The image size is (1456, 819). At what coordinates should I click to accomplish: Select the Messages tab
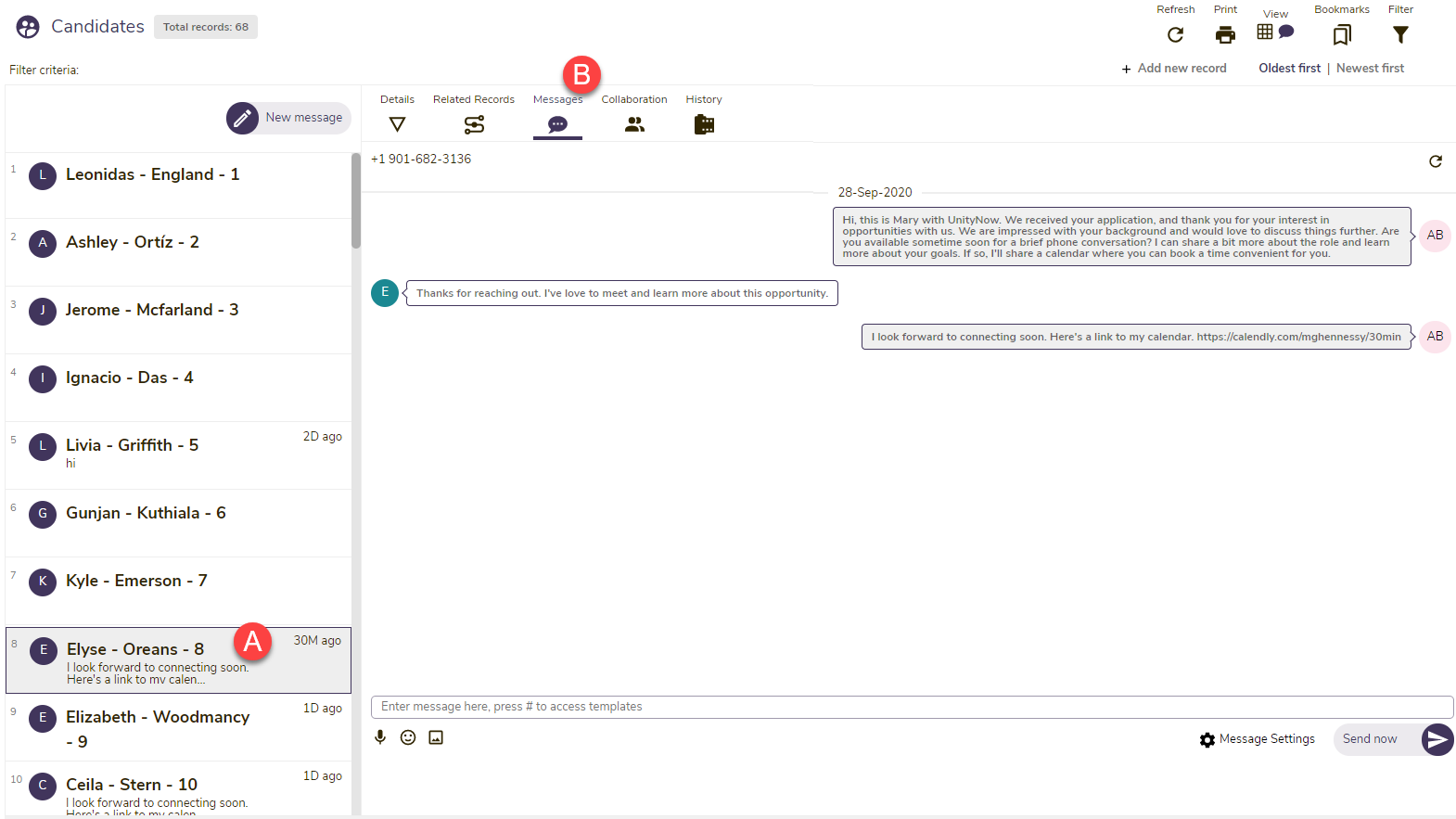(557, 115)
